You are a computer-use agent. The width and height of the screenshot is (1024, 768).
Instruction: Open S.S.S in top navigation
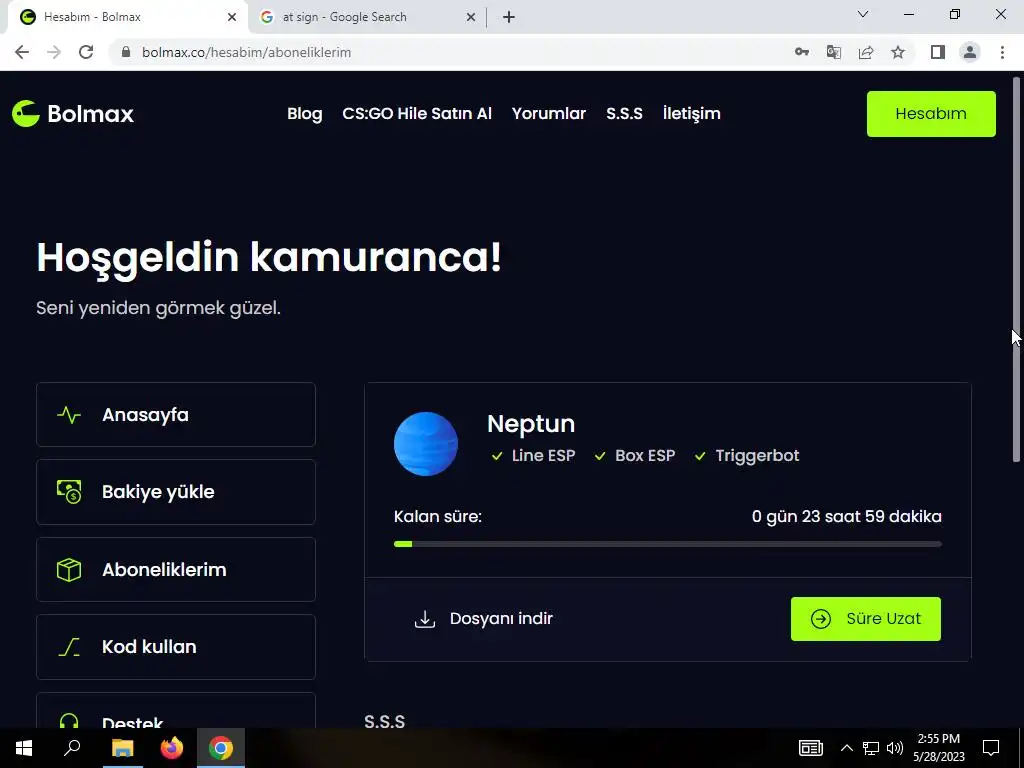coord(624,114)
